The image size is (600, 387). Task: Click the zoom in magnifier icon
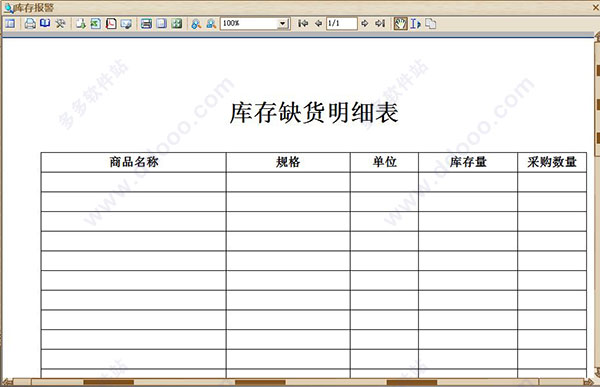pyautogui.click(x=196, y=24)
